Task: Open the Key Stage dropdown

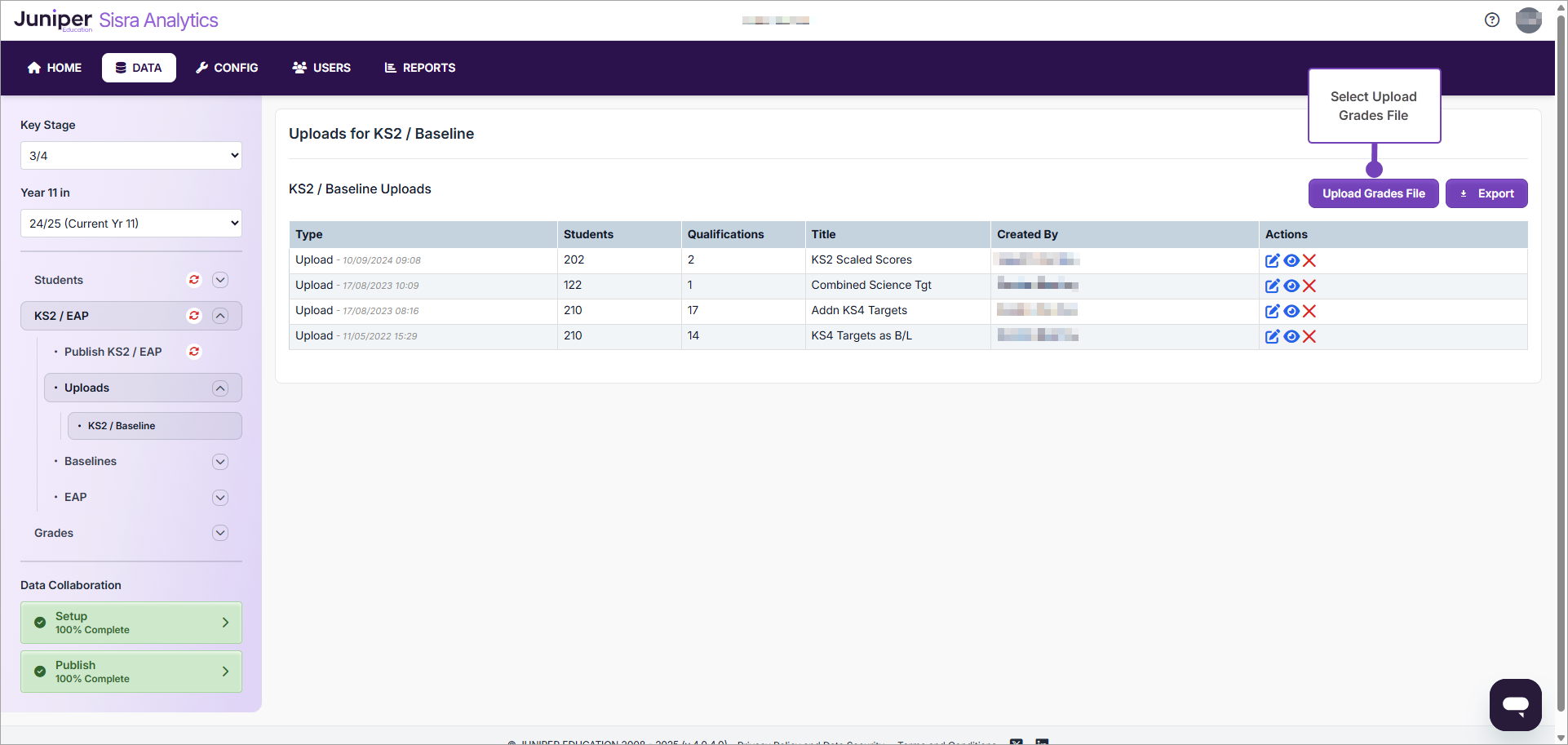Action: [x=131, y=156]
